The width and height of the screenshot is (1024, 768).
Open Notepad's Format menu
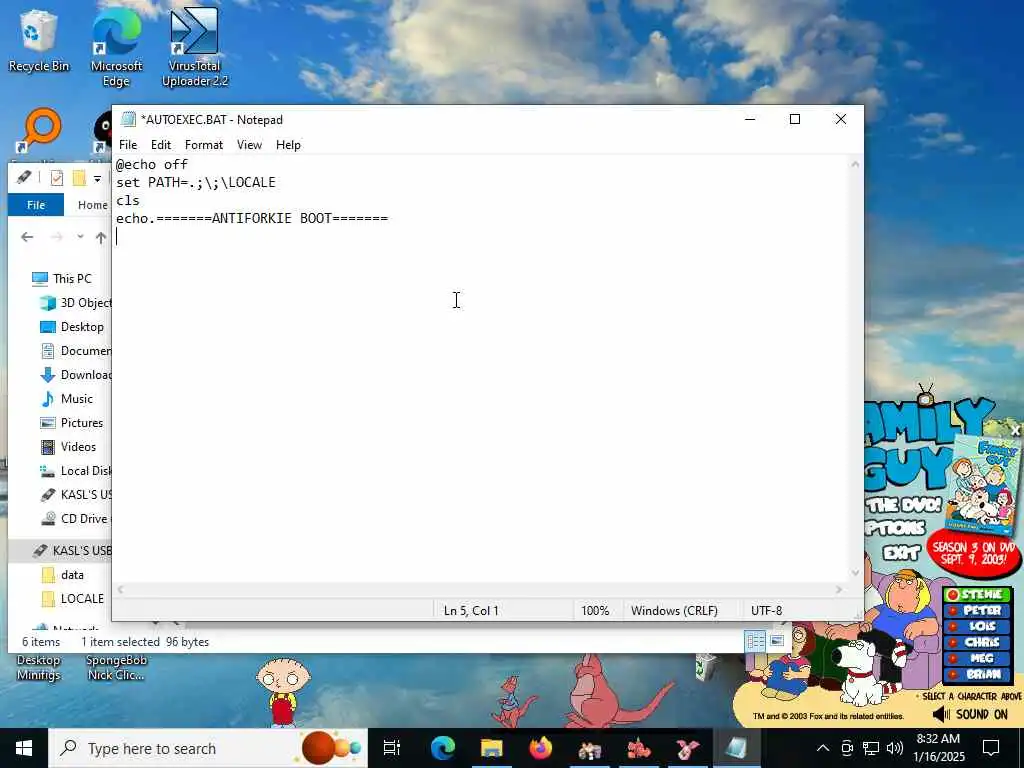(204, 145)
